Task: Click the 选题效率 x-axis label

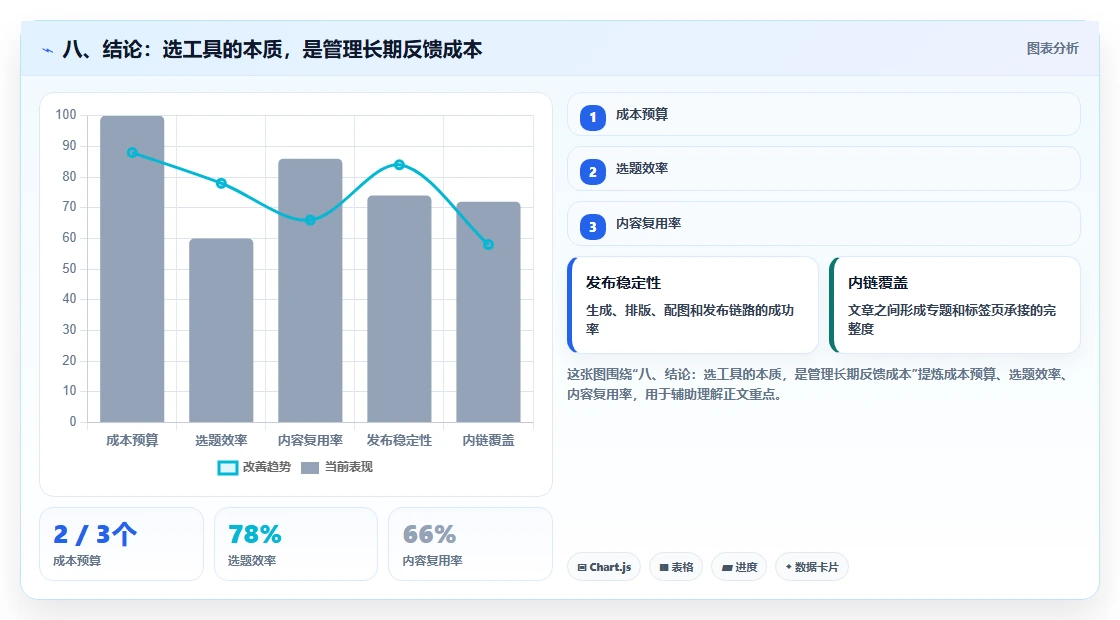Action: click(221, 440)
